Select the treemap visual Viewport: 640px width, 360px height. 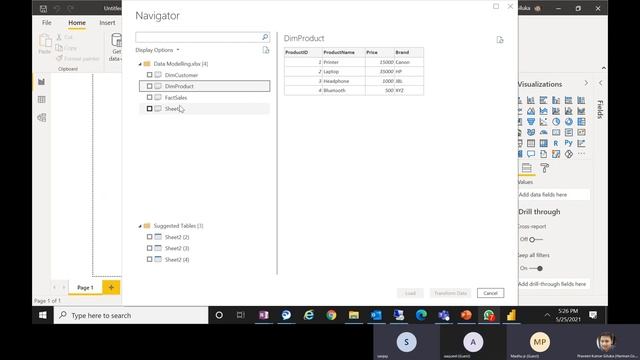click(x=581, y=122)
